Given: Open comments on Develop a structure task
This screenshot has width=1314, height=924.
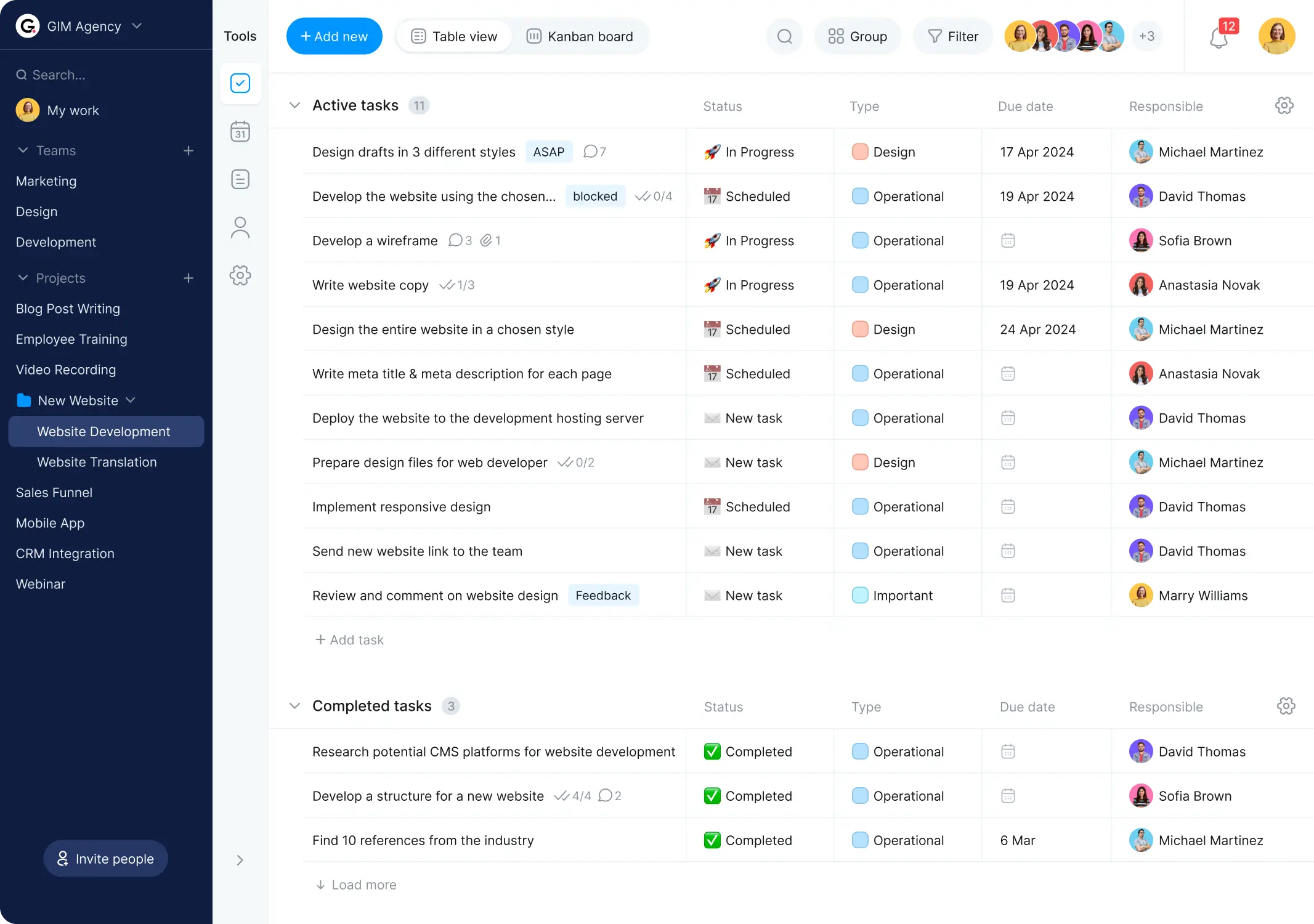Looking at the screenshot, I should tap(609, 796).
